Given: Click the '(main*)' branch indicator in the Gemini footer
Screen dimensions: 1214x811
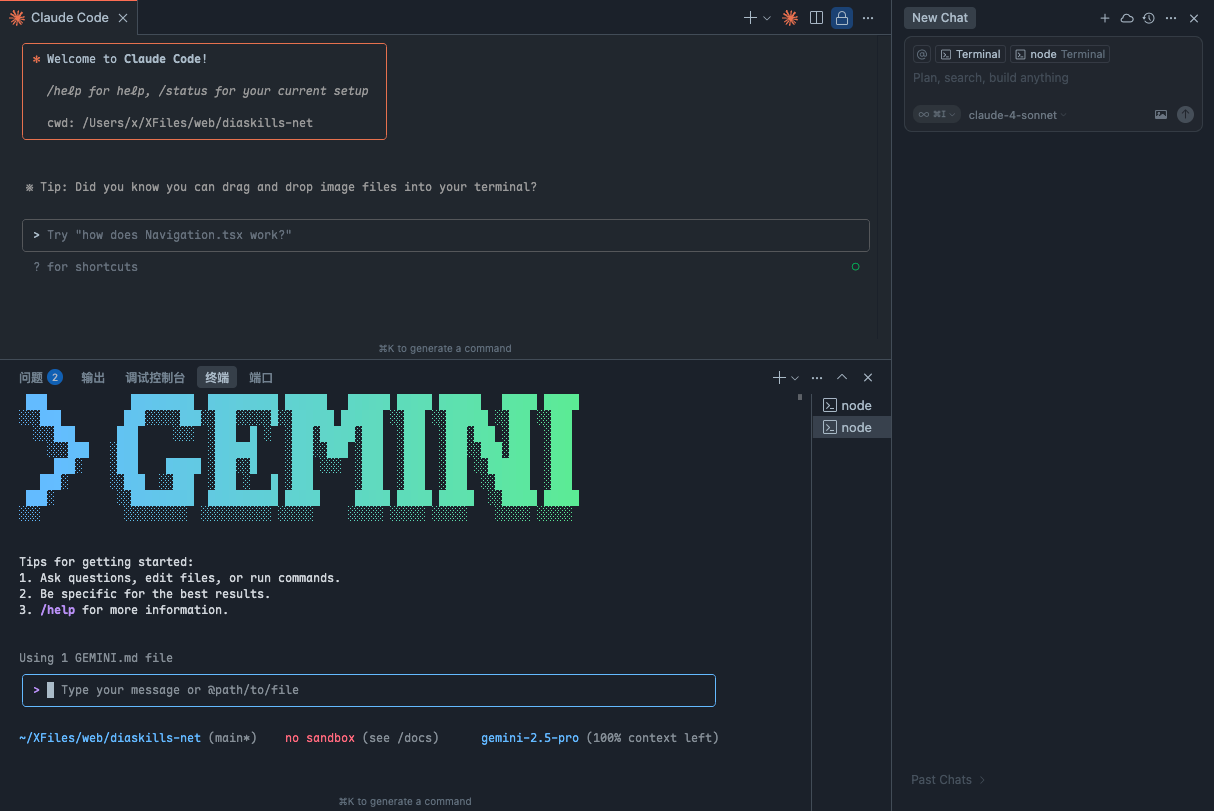Looking at the screenshot, I should click(x=232, y=738).
